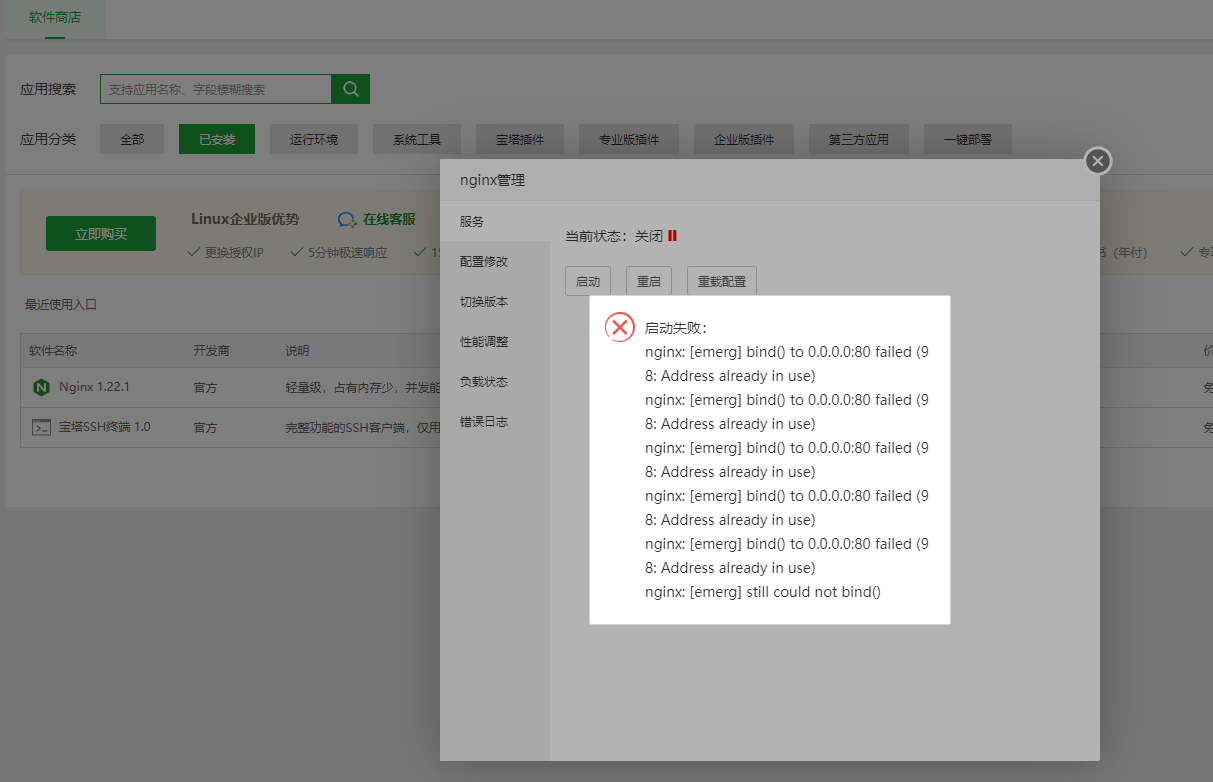Click the green search magnifier icon
Image resolution: width=1213 pixels, height=782 pixels.
pos(351,89)
